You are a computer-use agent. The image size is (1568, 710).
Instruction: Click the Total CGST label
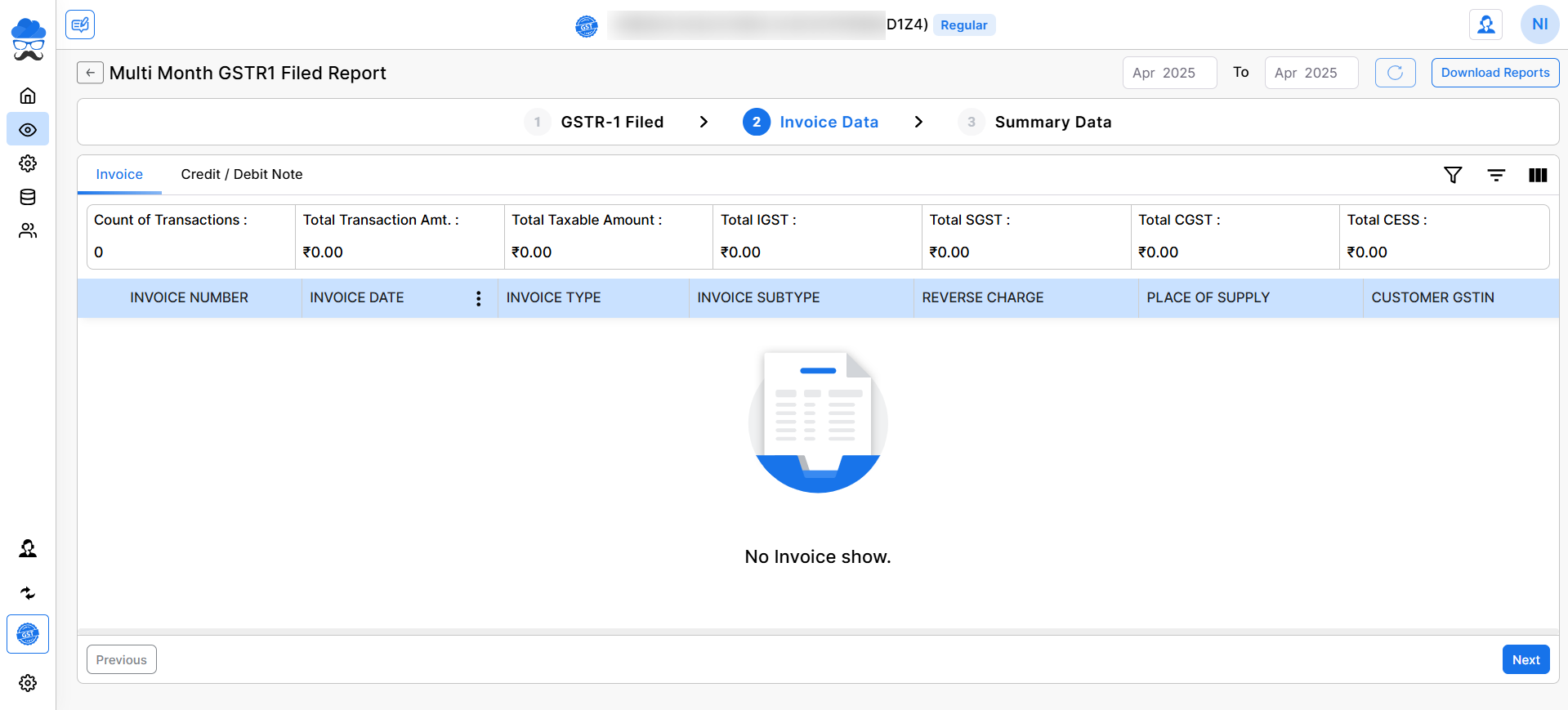coord(1179,220)
